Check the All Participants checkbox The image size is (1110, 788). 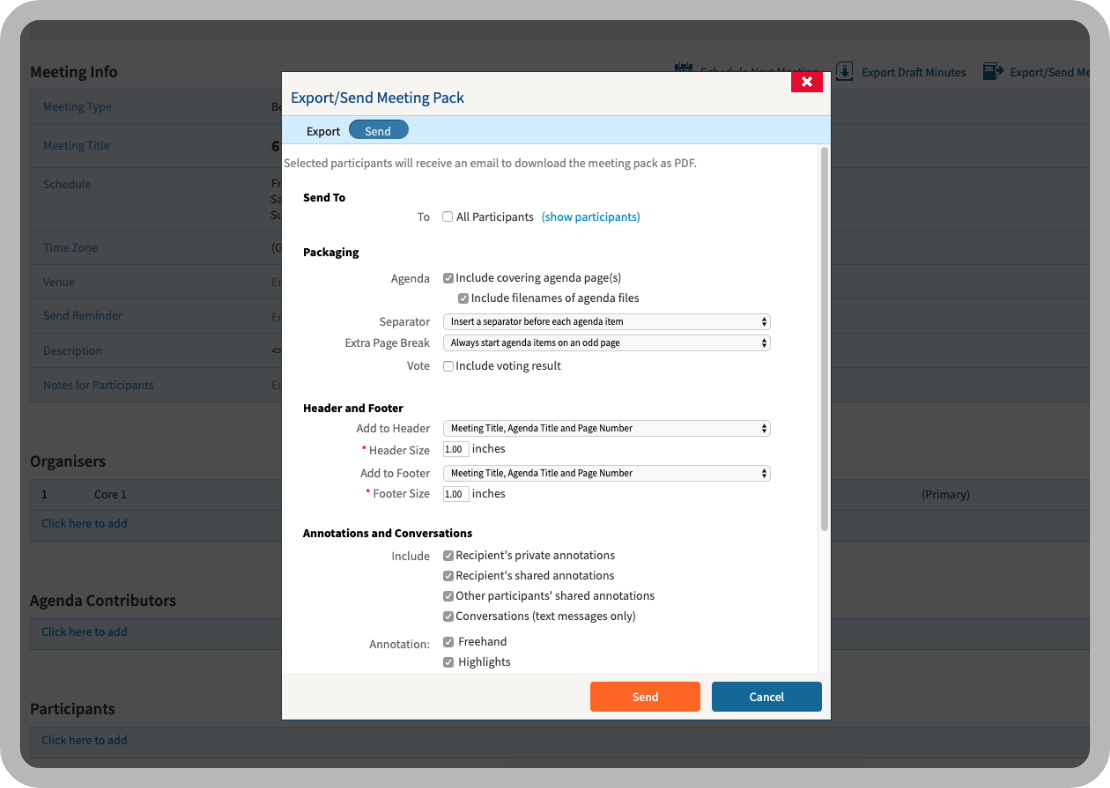[448, 217]
